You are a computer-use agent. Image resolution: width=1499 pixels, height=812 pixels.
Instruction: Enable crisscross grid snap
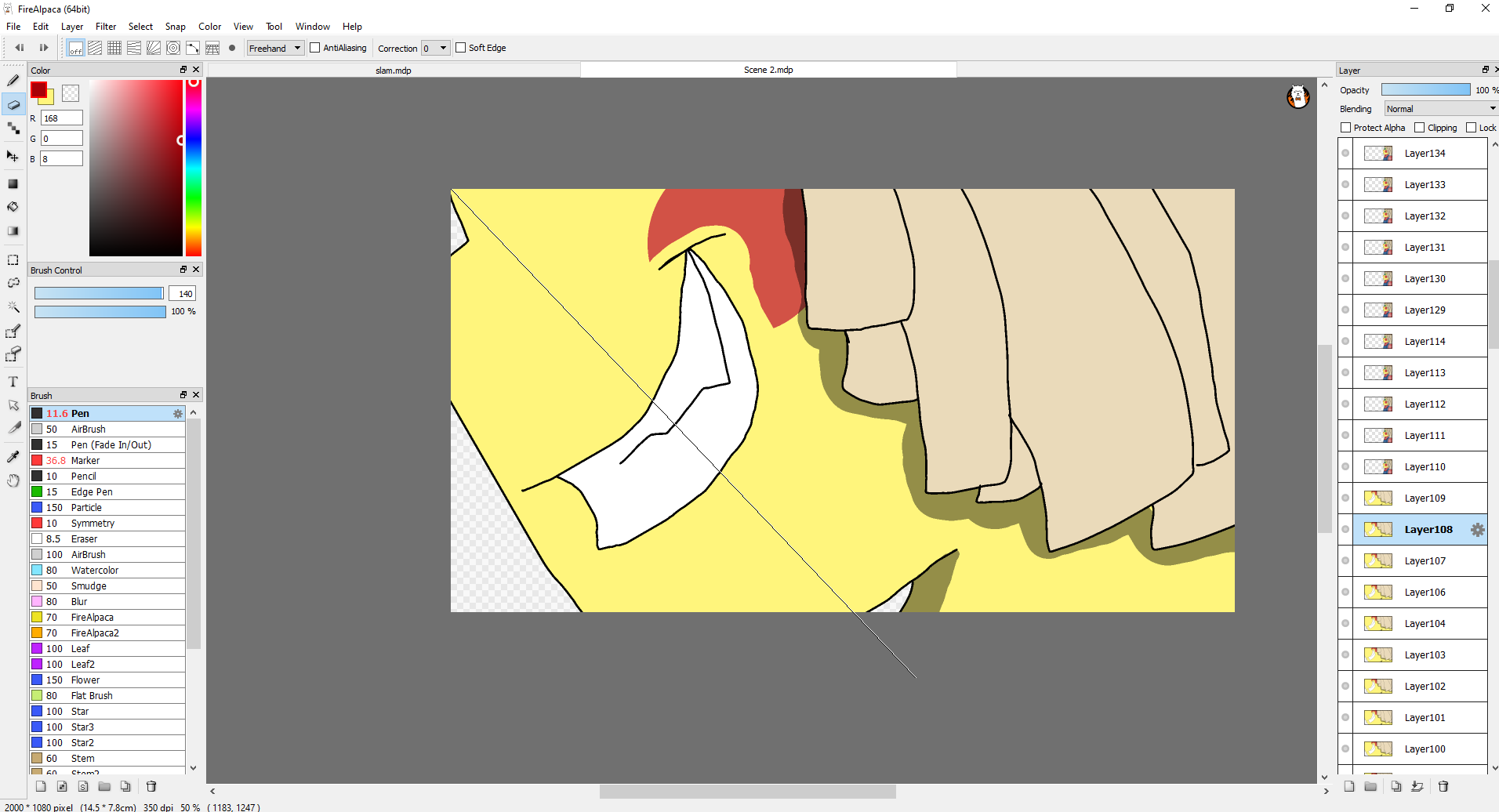[x=114, y=48]
